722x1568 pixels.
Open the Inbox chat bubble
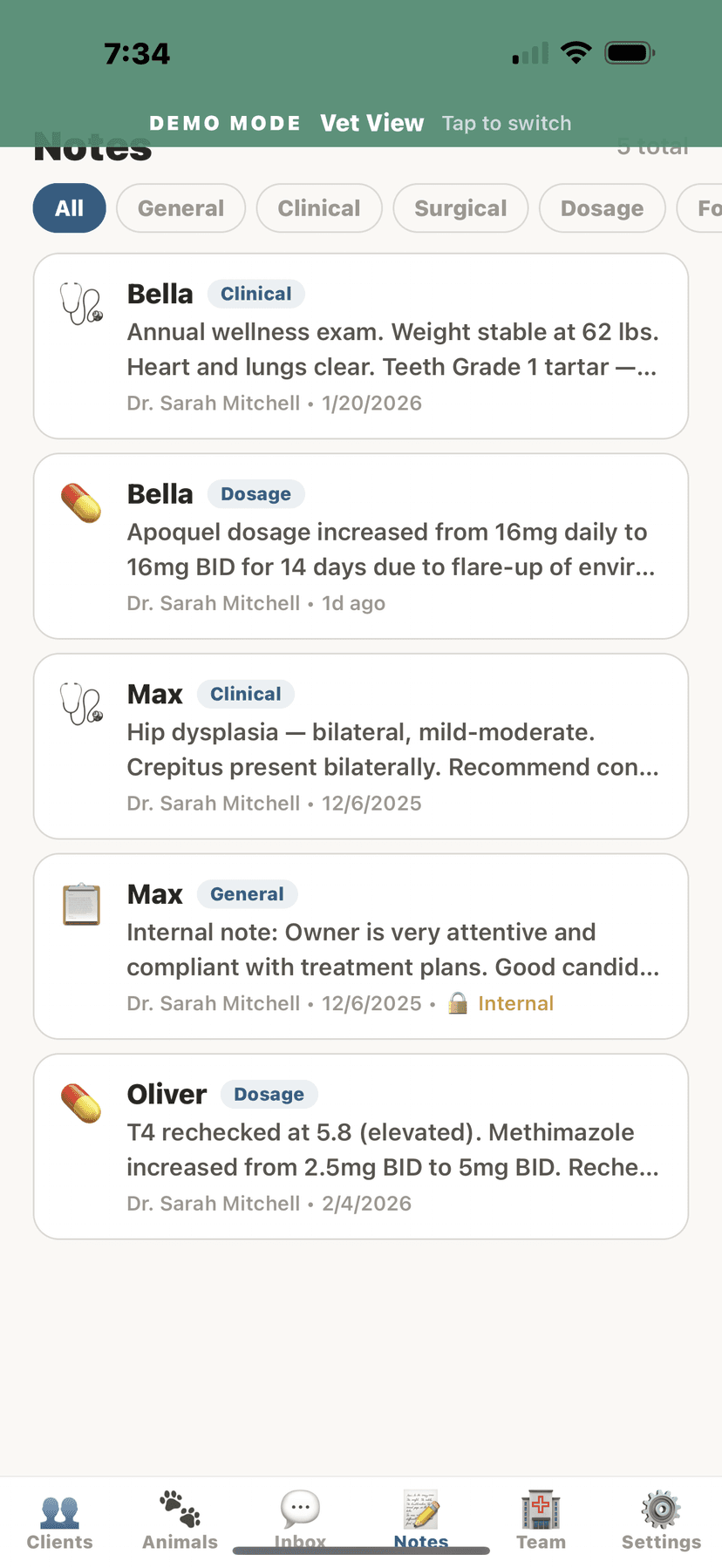tap(300, 1509)
